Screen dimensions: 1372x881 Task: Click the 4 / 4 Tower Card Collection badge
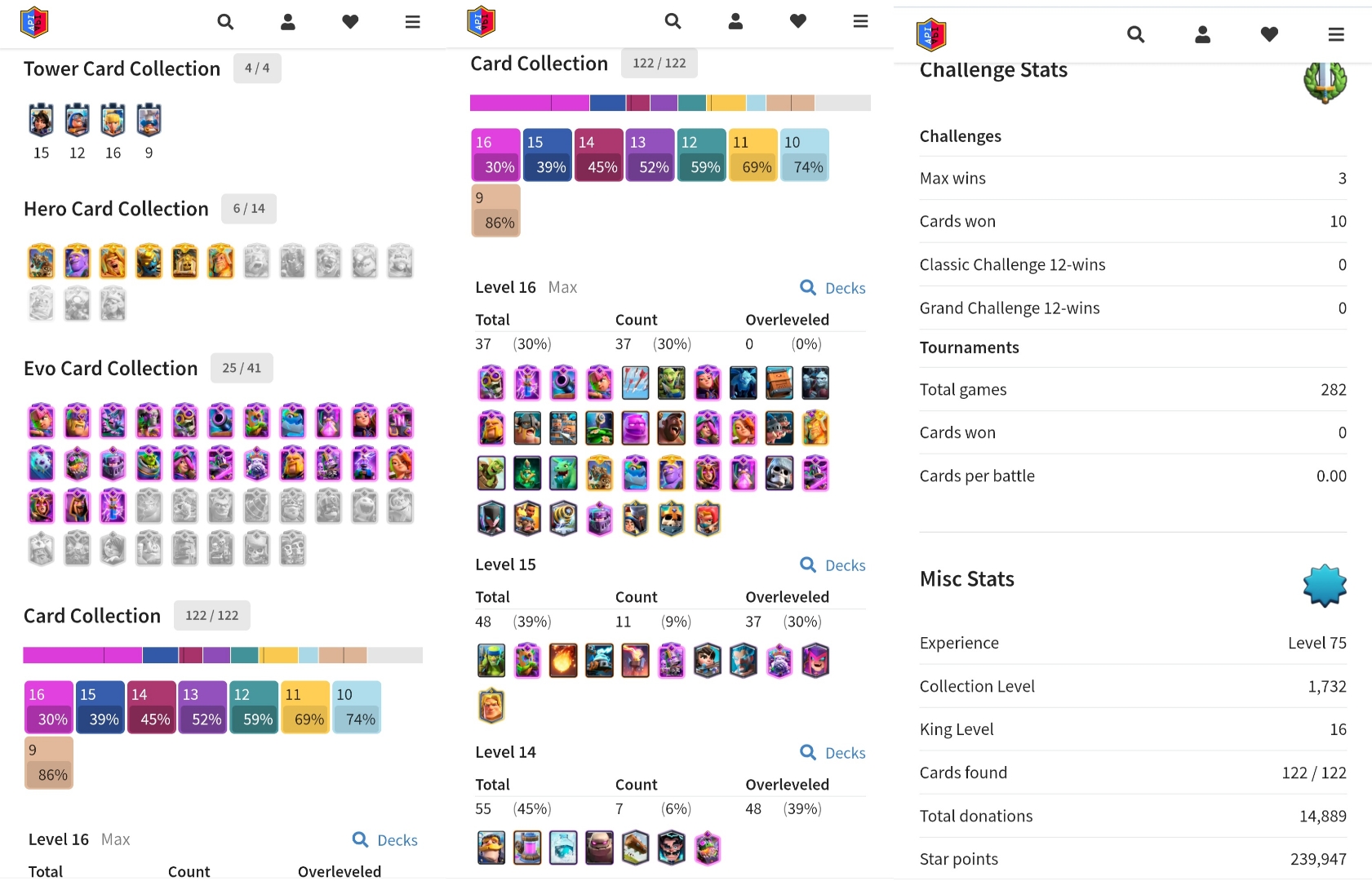point(257,69)
